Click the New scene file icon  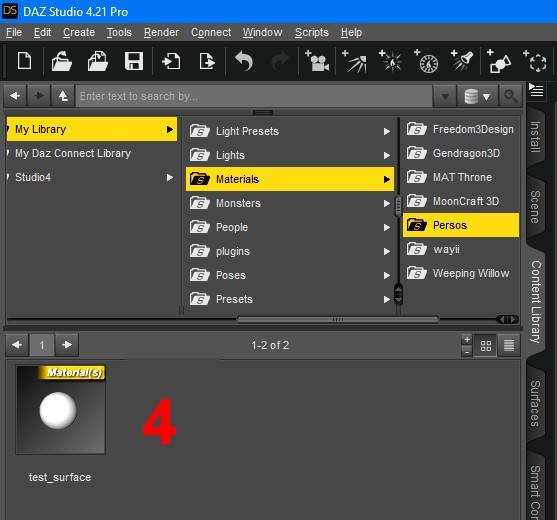point(25,61)
